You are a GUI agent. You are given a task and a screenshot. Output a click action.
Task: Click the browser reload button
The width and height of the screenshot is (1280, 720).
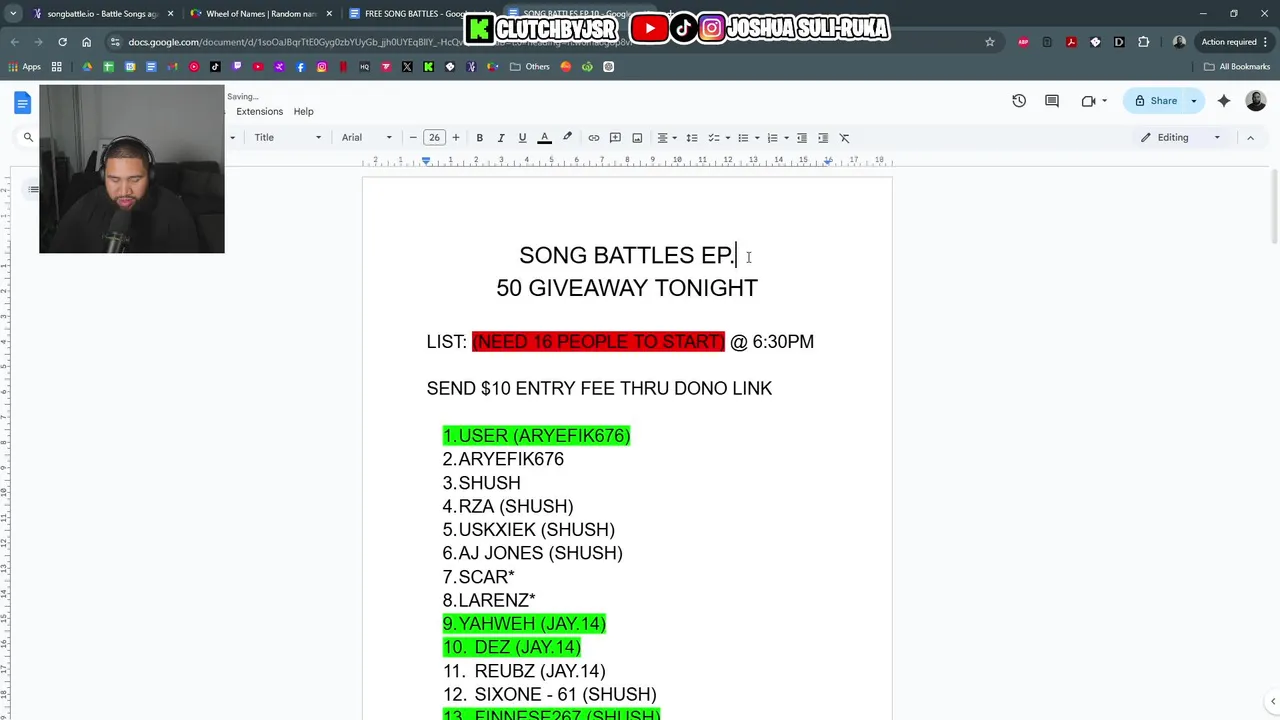coord(62,42)
